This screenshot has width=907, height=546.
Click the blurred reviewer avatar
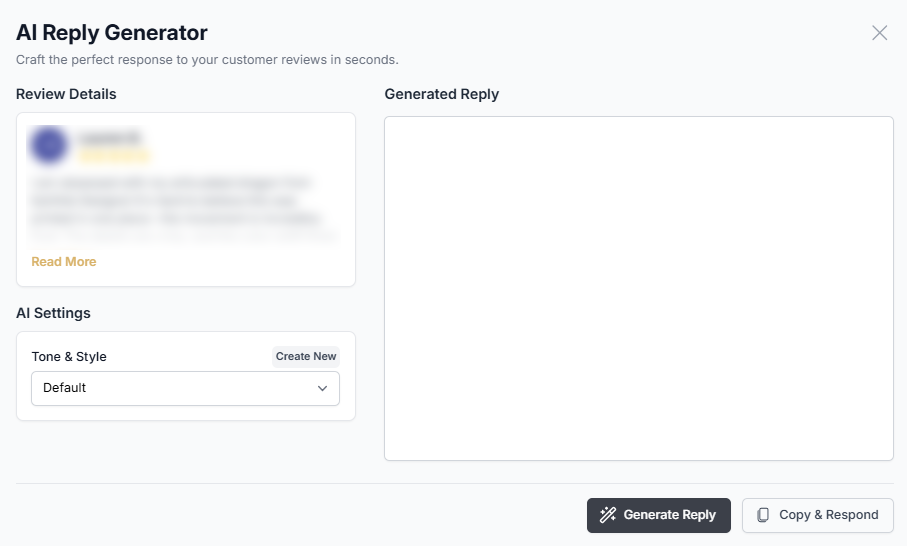pos(48,145)
